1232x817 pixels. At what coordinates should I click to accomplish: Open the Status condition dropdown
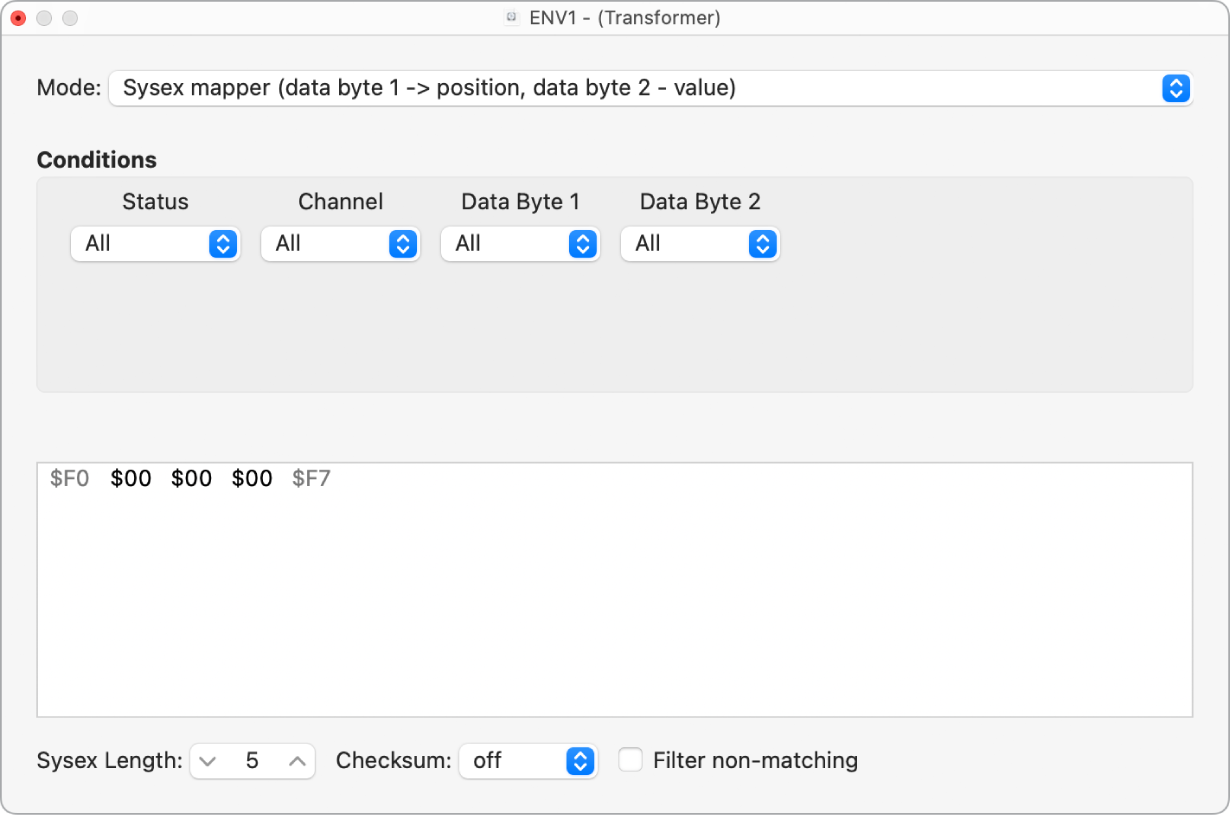155,244
